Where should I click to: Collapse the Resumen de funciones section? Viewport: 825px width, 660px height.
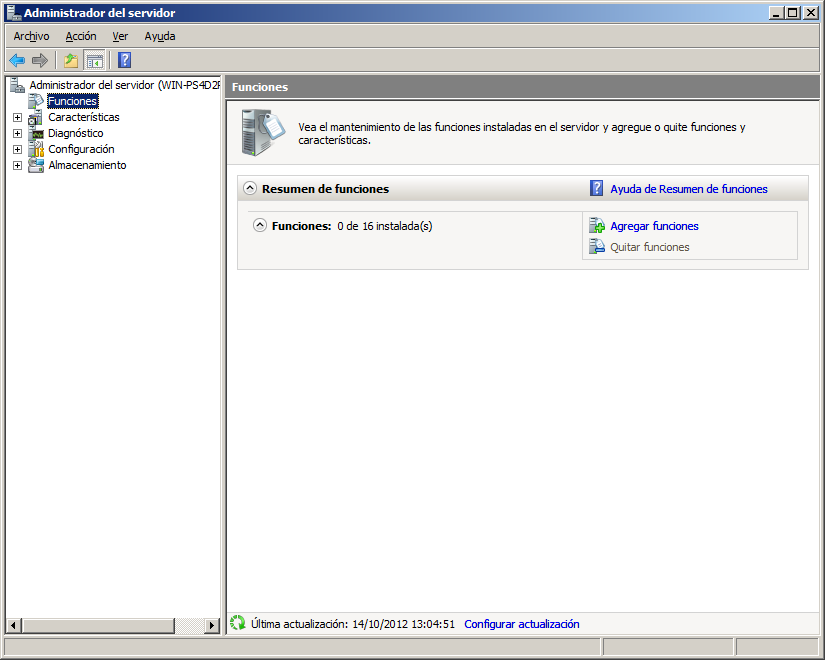[x=249, y=189]
